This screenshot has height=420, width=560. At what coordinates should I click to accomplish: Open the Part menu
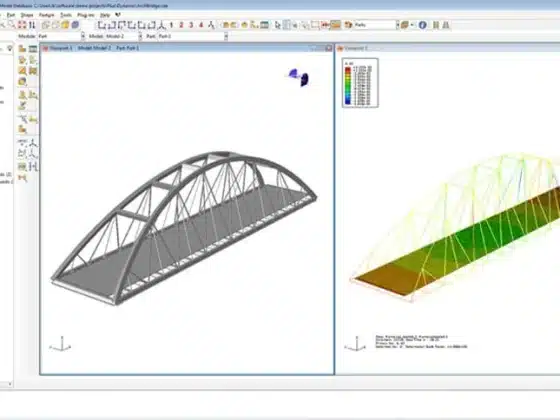(x=11, y=15)
